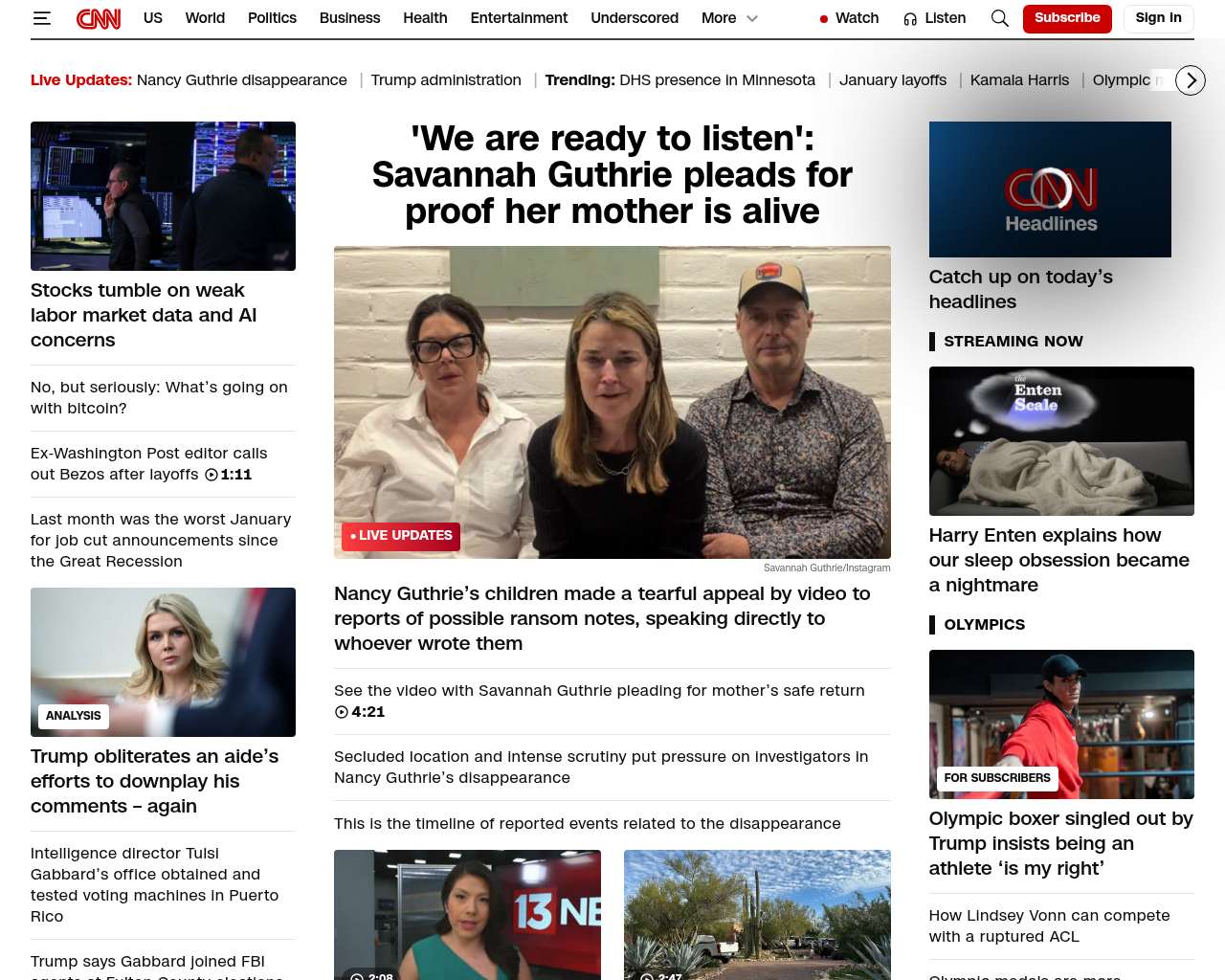Screen dimensions: 1225x980
Task: Click the Listen link in header
Action: click(946, 18)
